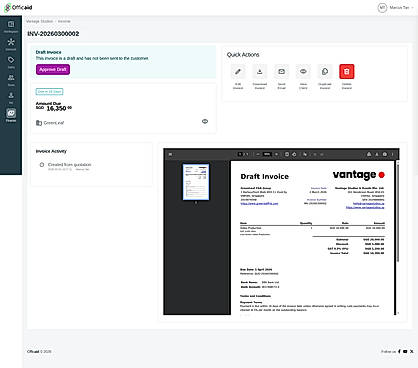This screenshot has height=368, width=418.
Task: Click the Duplicate Invoice quick action
Action: [x=325, y=71]
